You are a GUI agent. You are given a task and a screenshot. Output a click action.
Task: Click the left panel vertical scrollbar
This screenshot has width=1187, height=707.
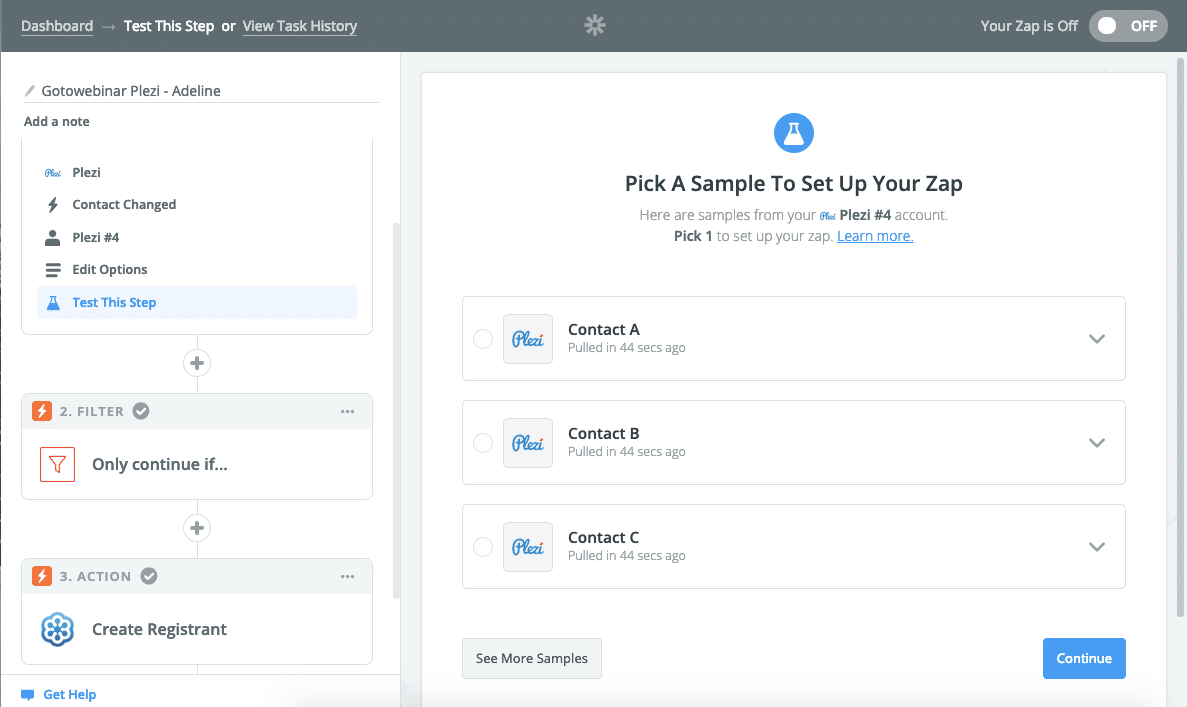pos(395,411)
